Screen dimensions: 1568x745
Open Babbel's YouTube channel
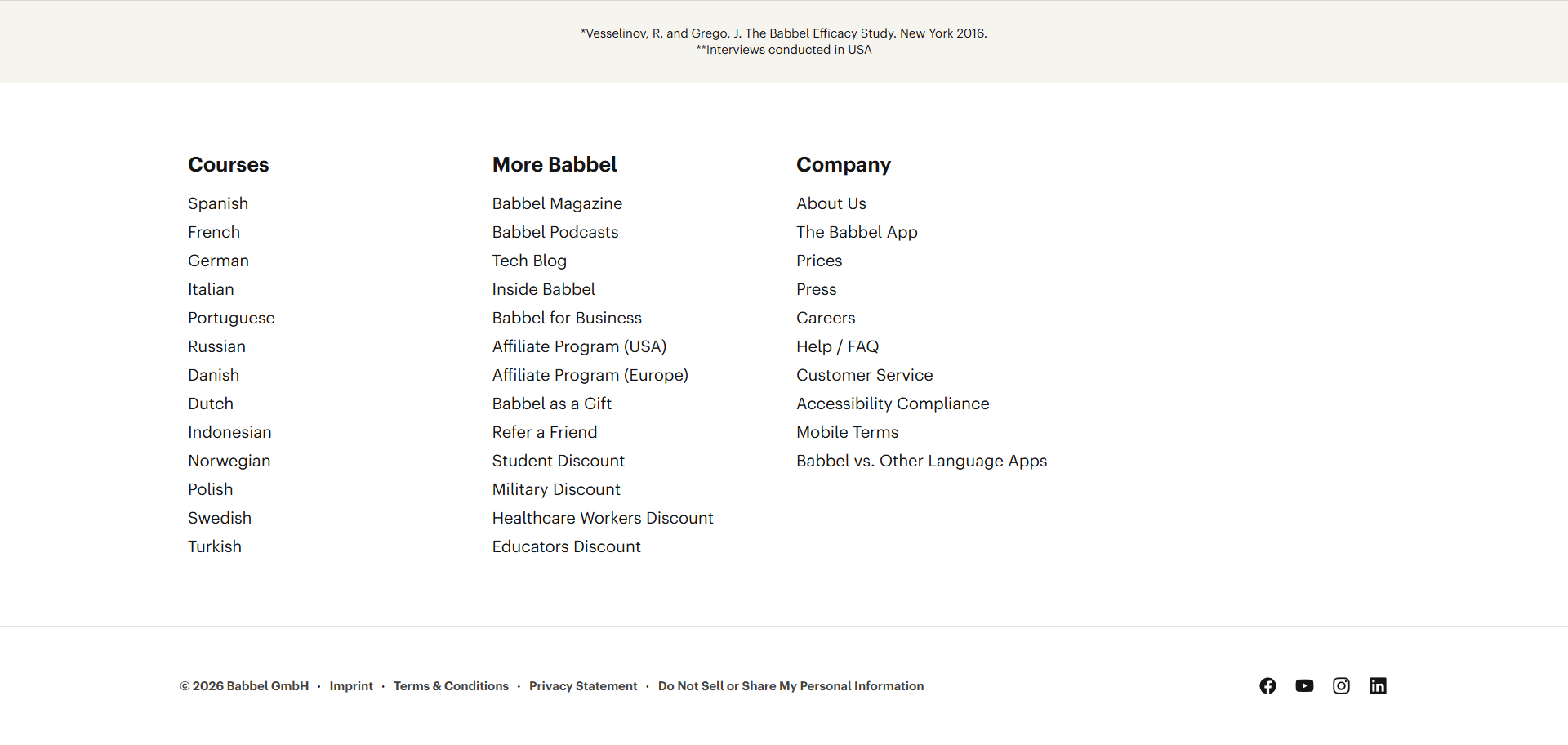coord(1304,686)
